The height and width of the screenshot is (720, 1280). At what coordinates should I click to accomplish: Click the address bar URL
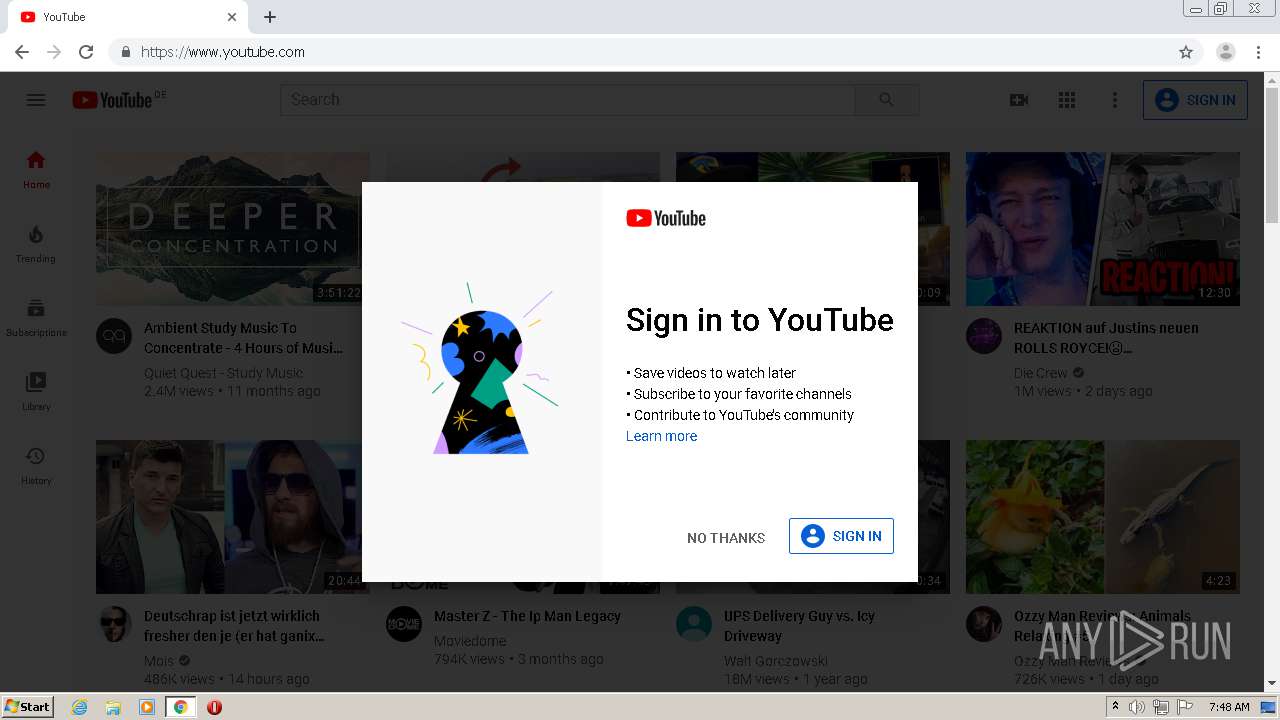click(223, 52)
